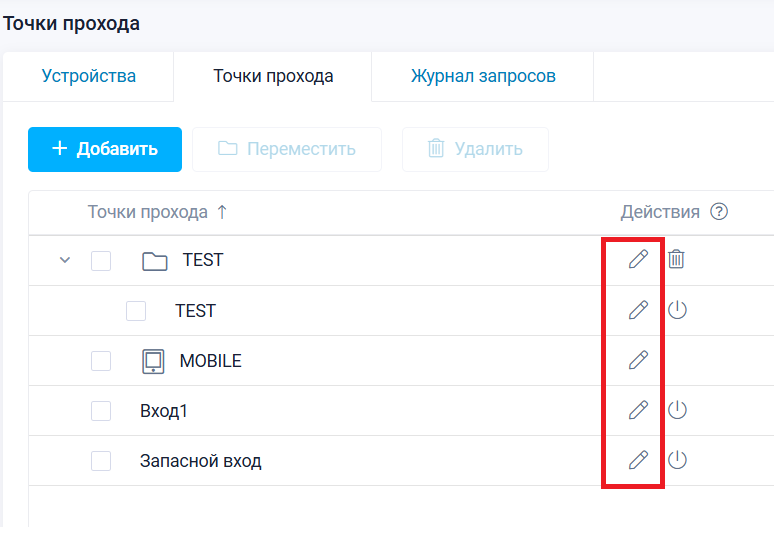Viewport: 774px width, 559px height.
Task: Delete the TEST folder using trash icon
Action: click(x=677, y=260)
